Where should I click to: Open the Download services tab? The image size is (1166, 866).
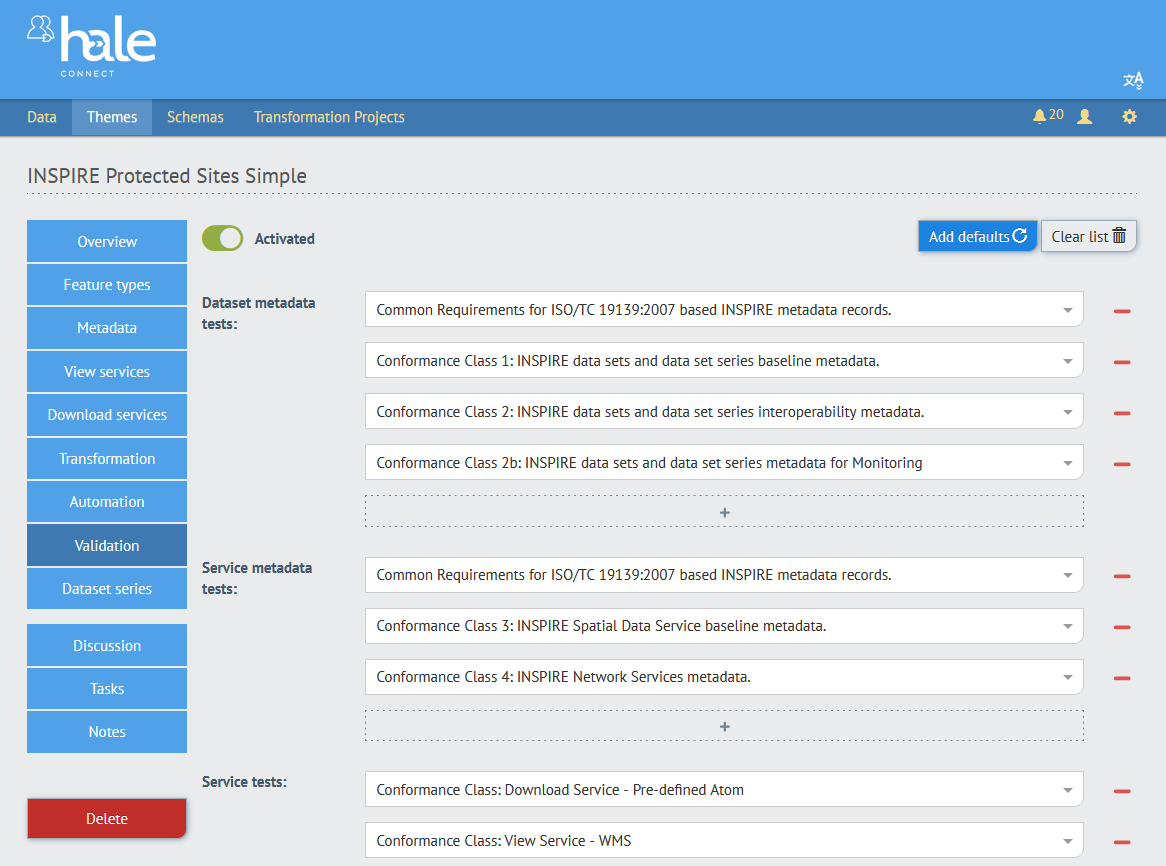107,415
